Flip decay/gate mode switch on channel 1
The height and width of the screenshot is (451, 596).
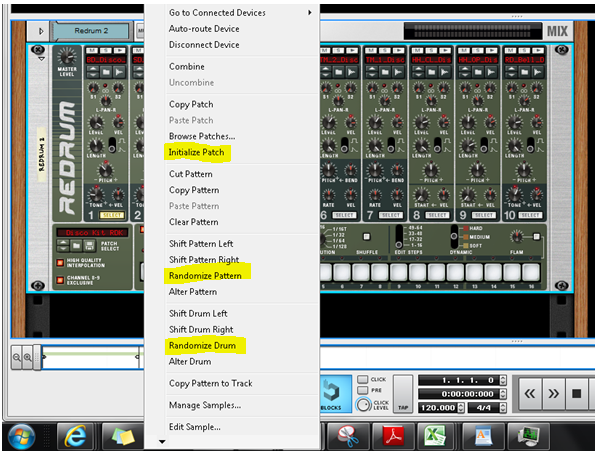click(112, 146)
